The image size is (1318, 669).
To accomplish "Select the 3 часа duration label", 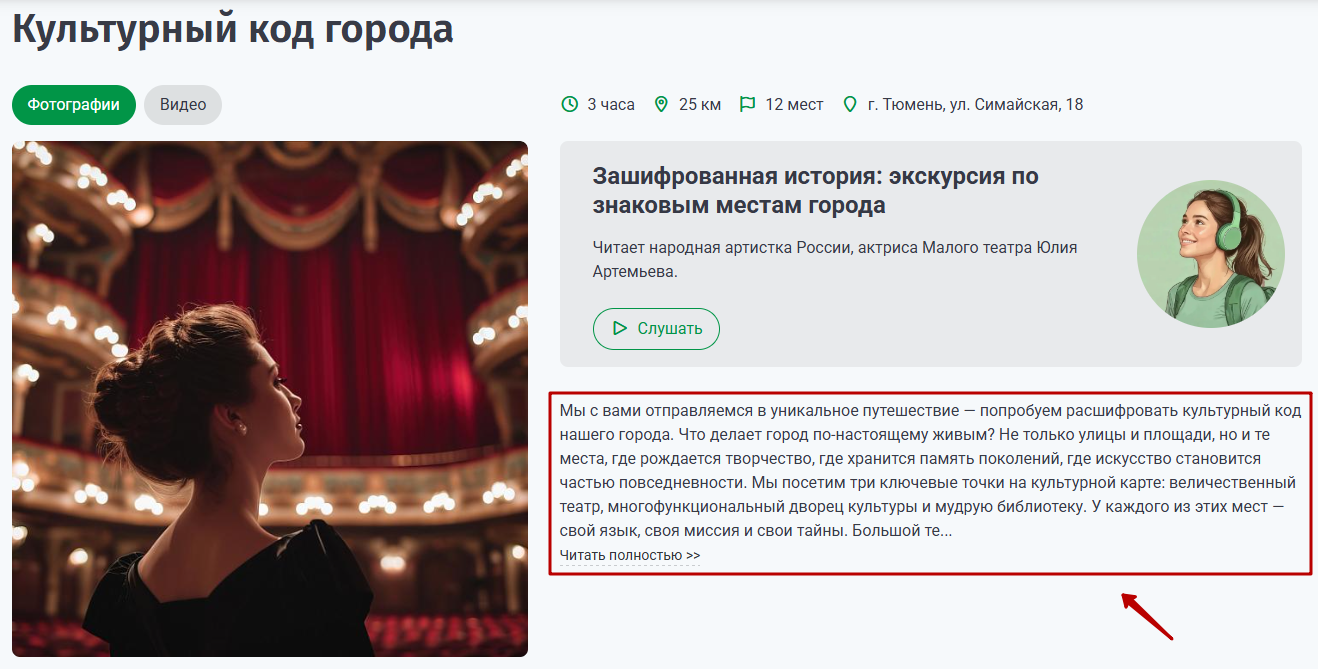I will tap(611, 104).
